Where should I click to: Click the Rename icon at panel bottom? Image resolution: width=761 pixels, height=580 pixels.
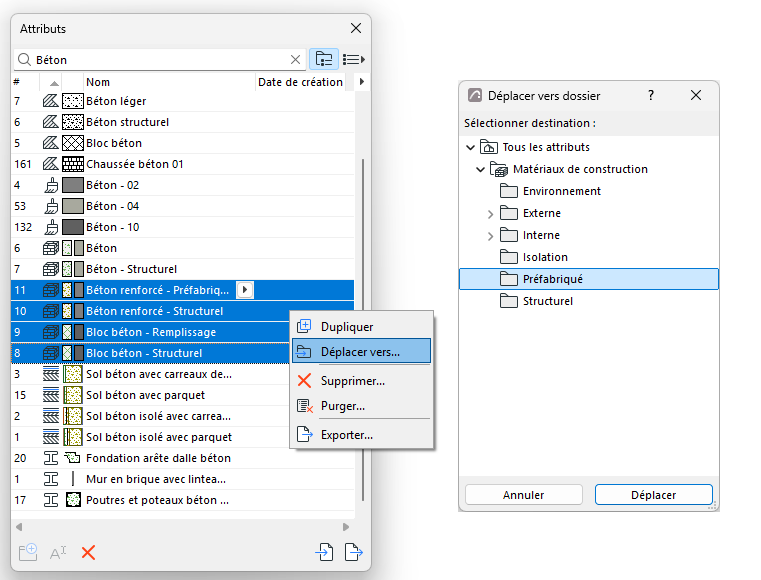click(x=58, y=553)
